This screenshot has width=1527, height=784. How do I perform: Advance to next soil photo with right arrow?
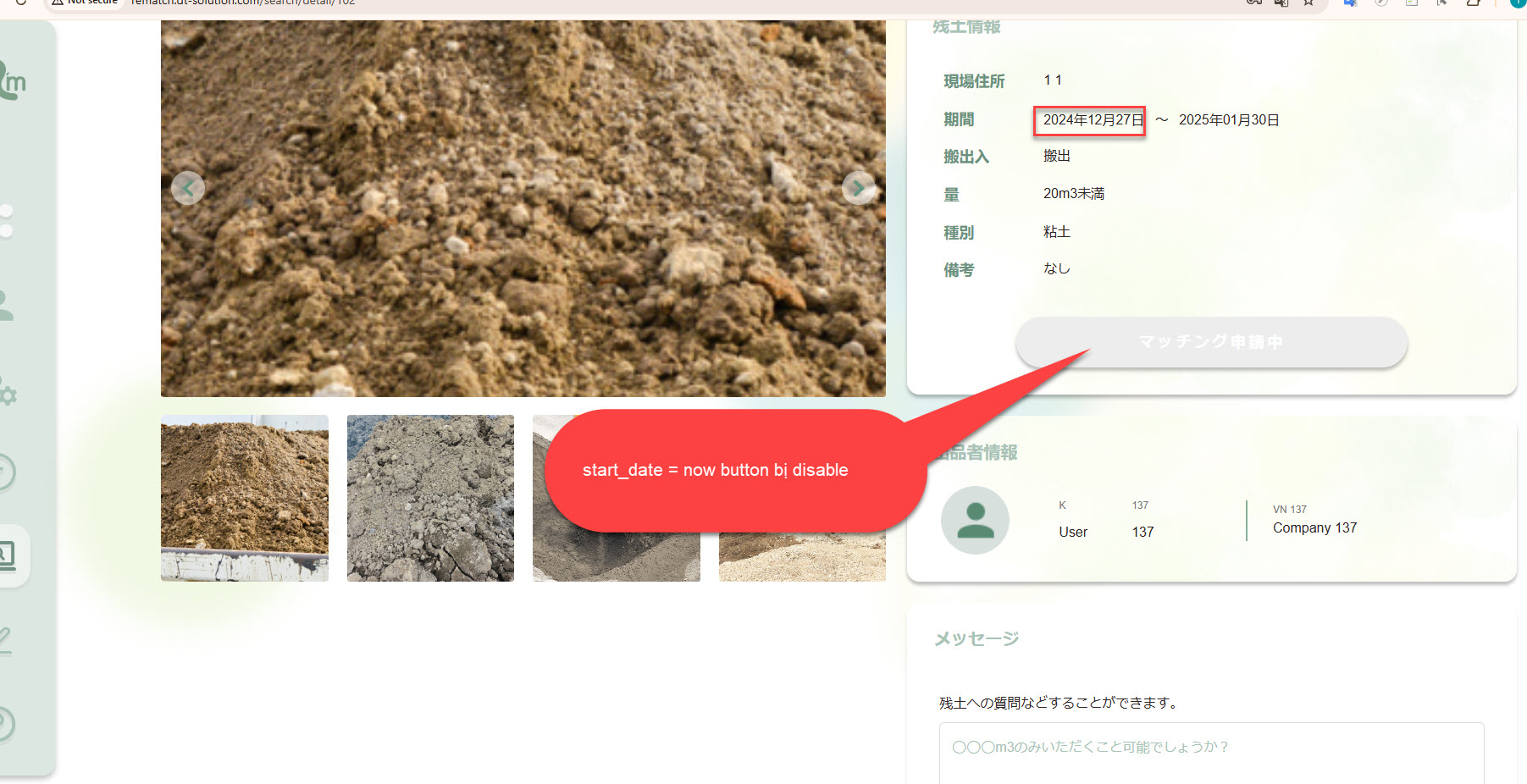(858, 188)
